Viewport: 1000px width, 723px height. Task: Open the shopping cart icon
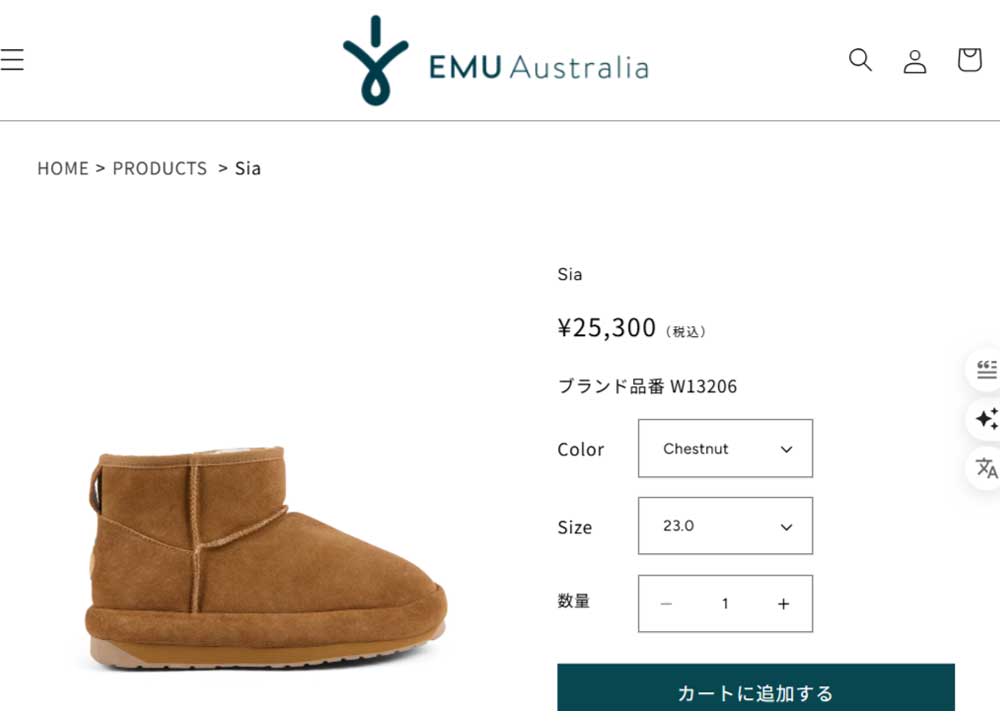pos(969,59)
